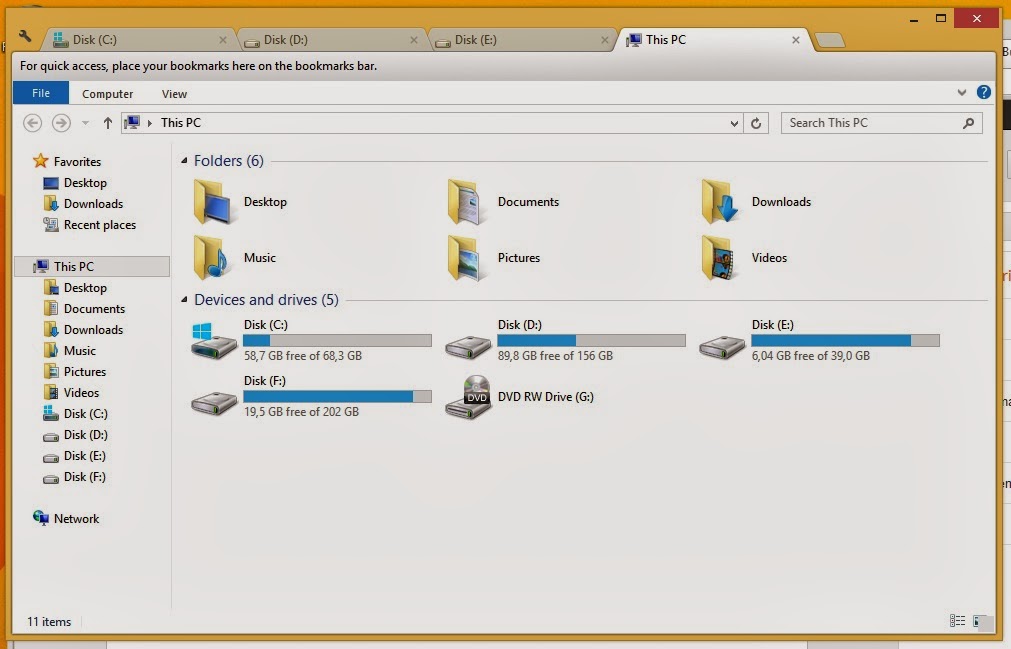The height and width of the screenshot is (649, 1011).
Task: Open the address bar history dropdown
Action: point(734,123)
